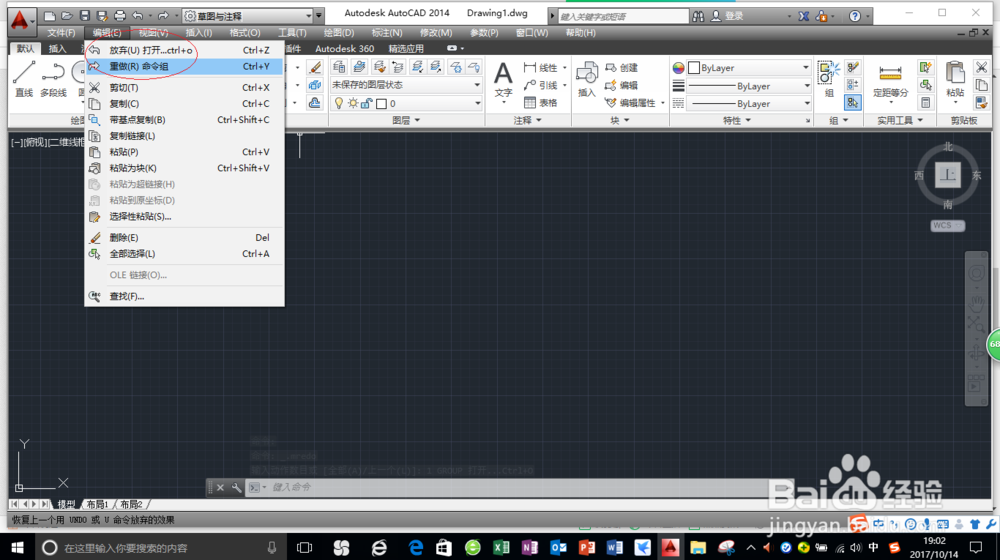Click the 定距等分 measure tool
This screenshot has width=1000, height=560.
(x=890, y=82)
